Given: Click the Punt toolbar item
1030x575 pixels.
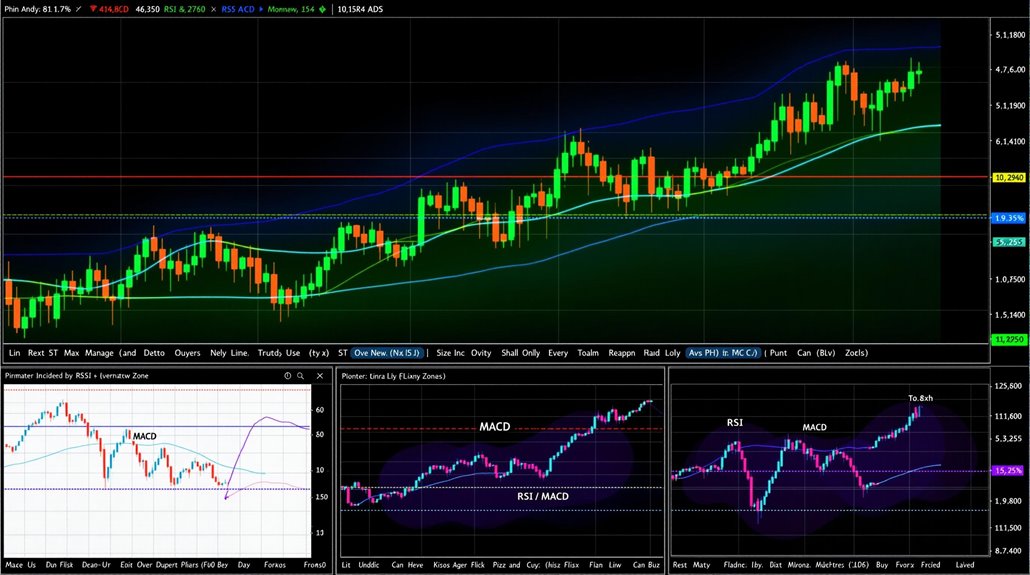Looking at the screenshot, I should 778,353.
